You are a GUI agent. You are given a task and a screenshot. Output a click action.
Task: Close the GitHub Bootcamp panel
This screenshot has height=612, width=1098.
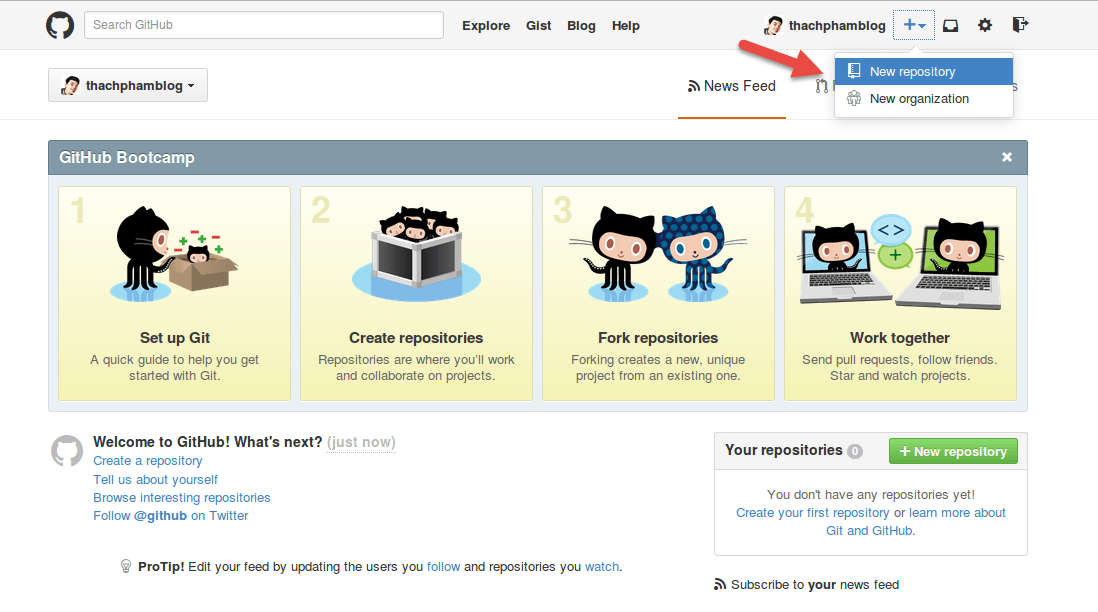(1007, 157)
